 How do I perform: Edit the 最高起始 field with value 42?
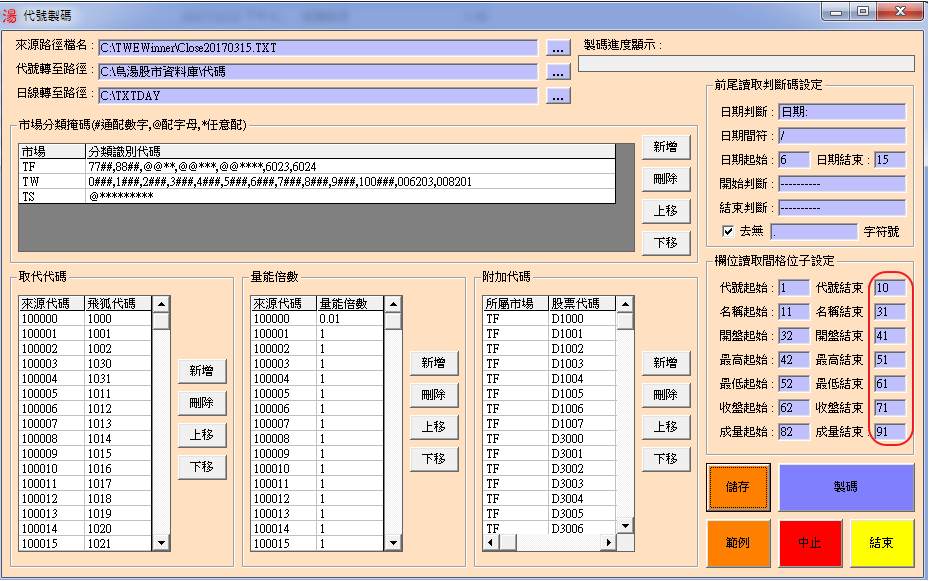(x=794, y=360)
